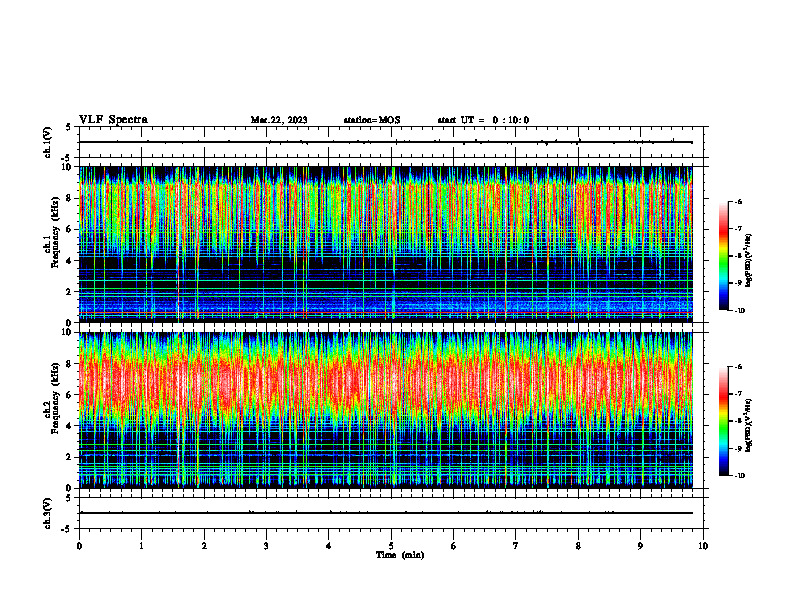This screenshot has width=792, height=612.
Task: Click the time axis tick label "8"
Action: 578,546
